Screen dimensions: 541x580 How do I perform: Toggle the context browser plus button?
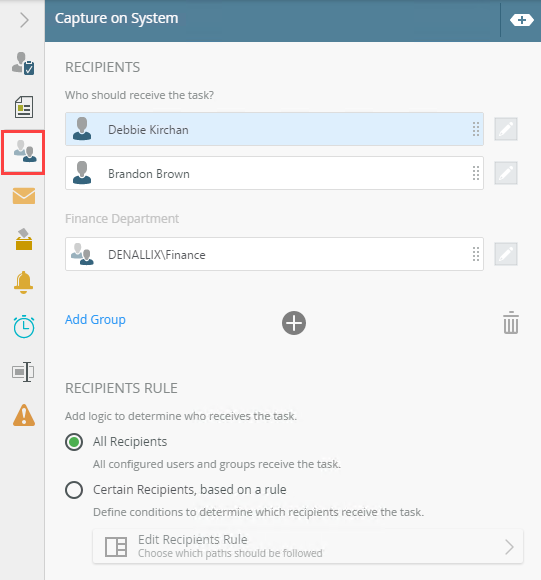(521, 20)
